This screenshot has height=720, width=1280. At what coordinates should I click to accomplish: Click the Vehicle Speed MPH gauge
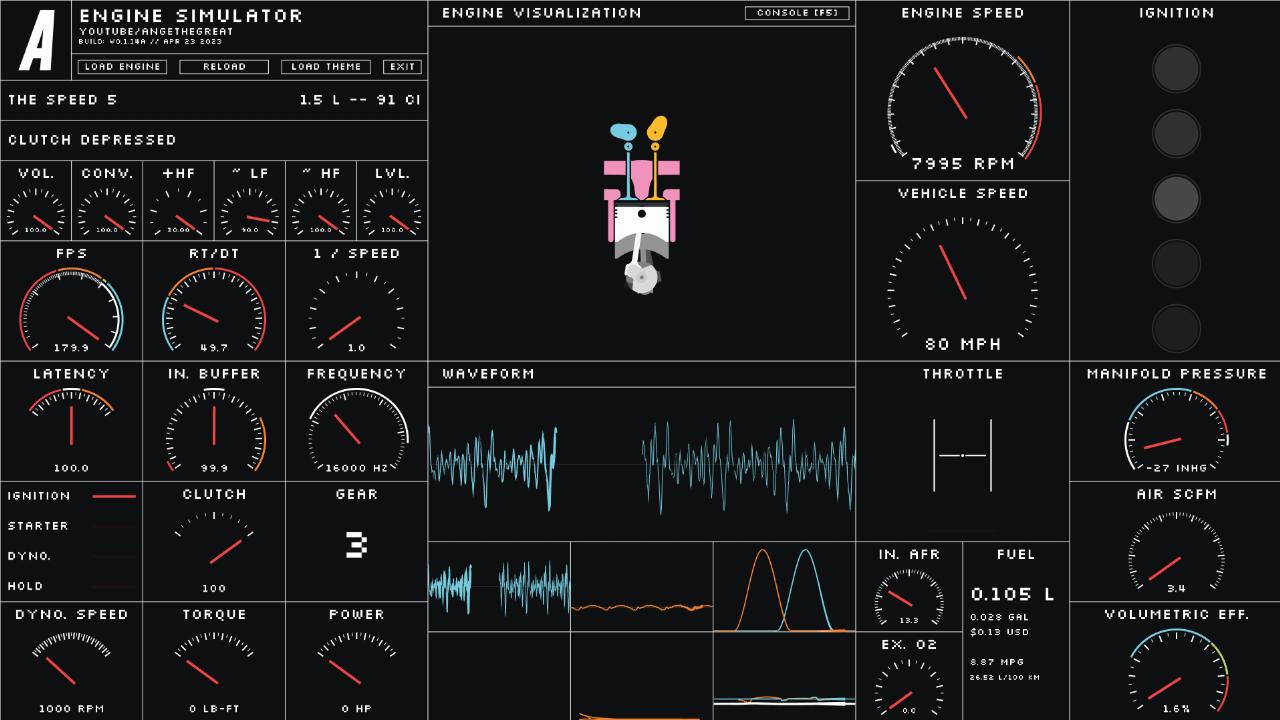point(962,275)
